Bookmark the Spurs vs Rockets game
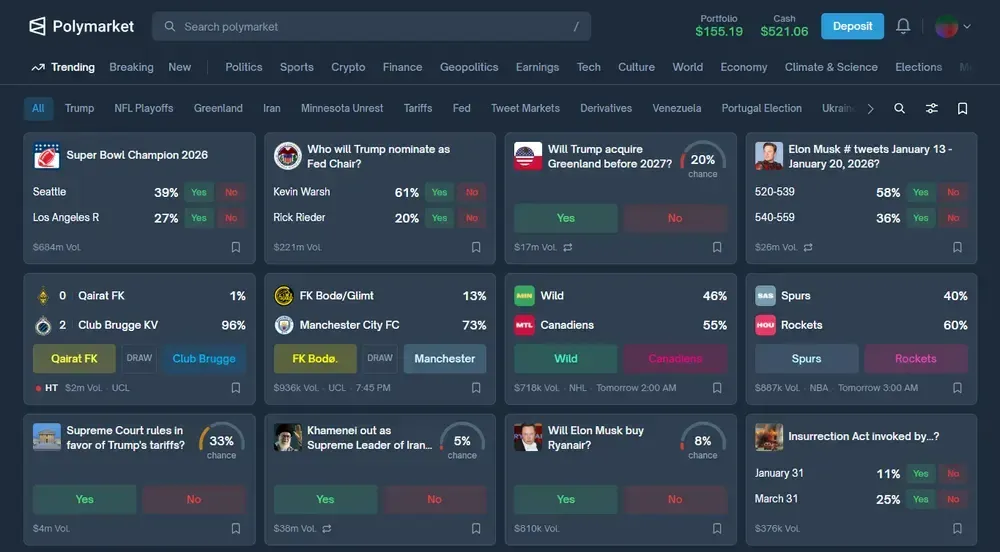 [x=957, y=388]
